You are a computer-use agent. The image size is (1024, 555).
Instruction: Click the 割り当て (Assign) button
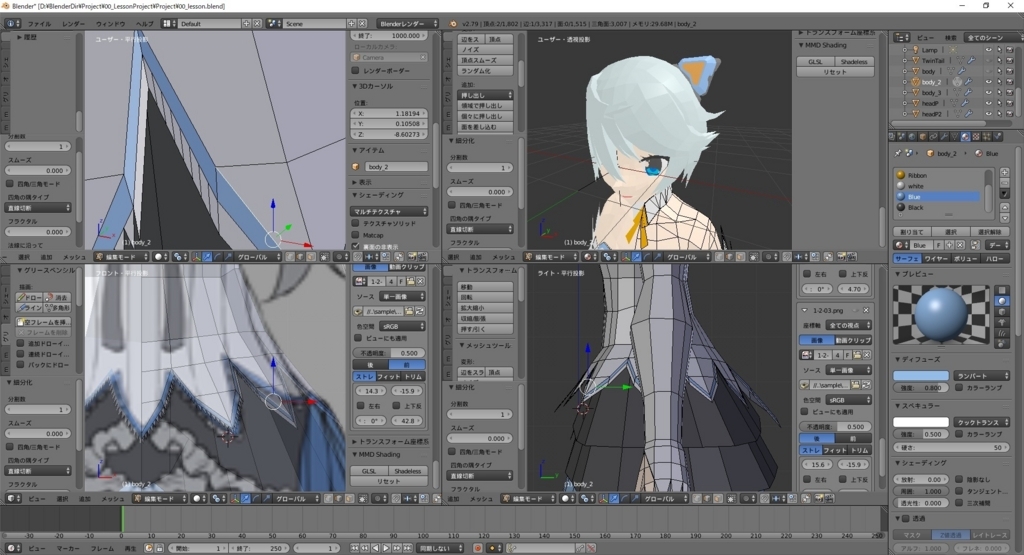912,232
